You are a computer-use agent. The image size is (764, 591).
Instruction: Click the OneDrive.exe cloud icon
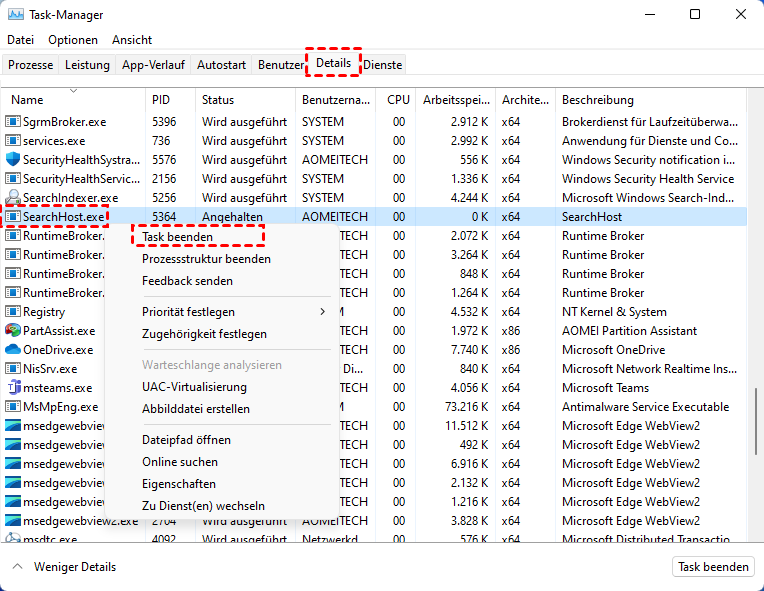[13, 350]
